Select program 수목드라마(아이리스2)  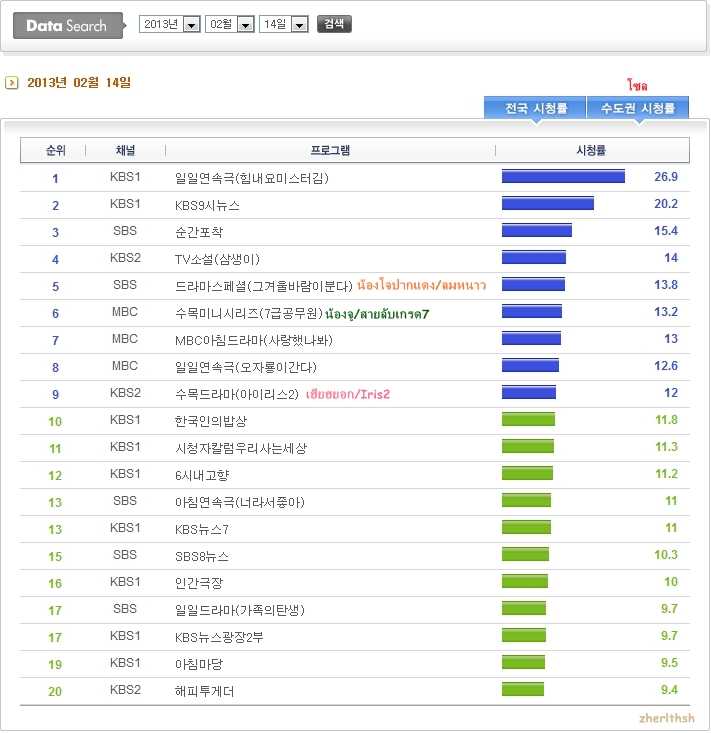tap(237, 394)
